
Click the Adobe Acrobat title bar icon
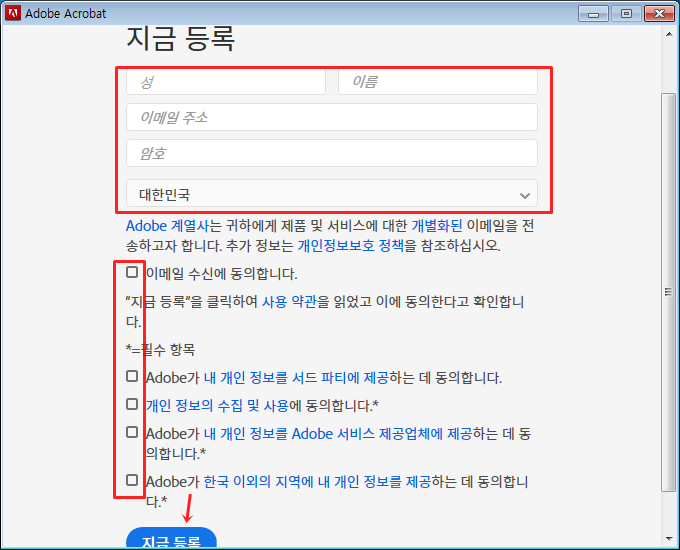point(13,13)
